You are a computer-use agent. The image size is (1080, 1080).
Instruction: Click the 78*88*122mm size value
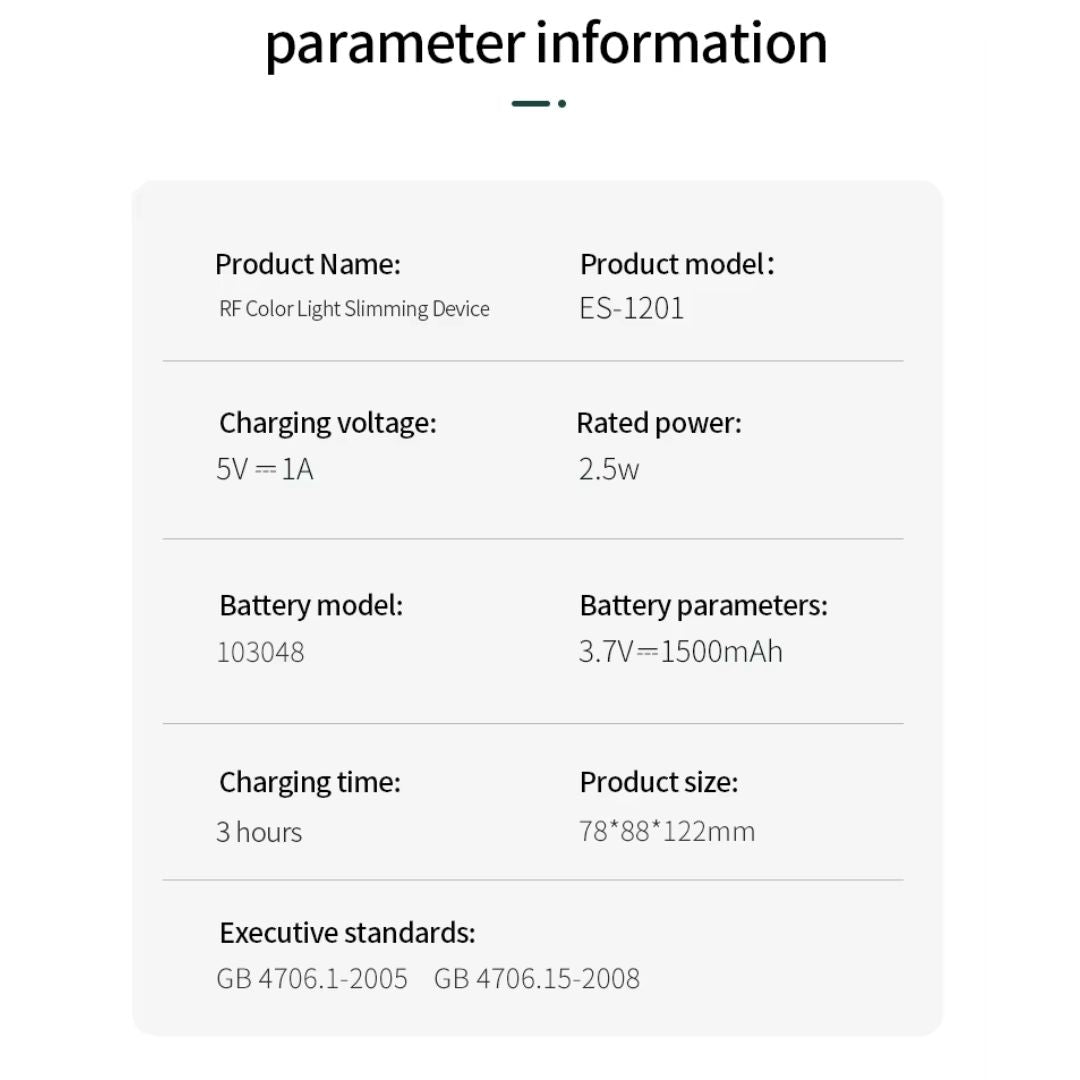point(667,831)
